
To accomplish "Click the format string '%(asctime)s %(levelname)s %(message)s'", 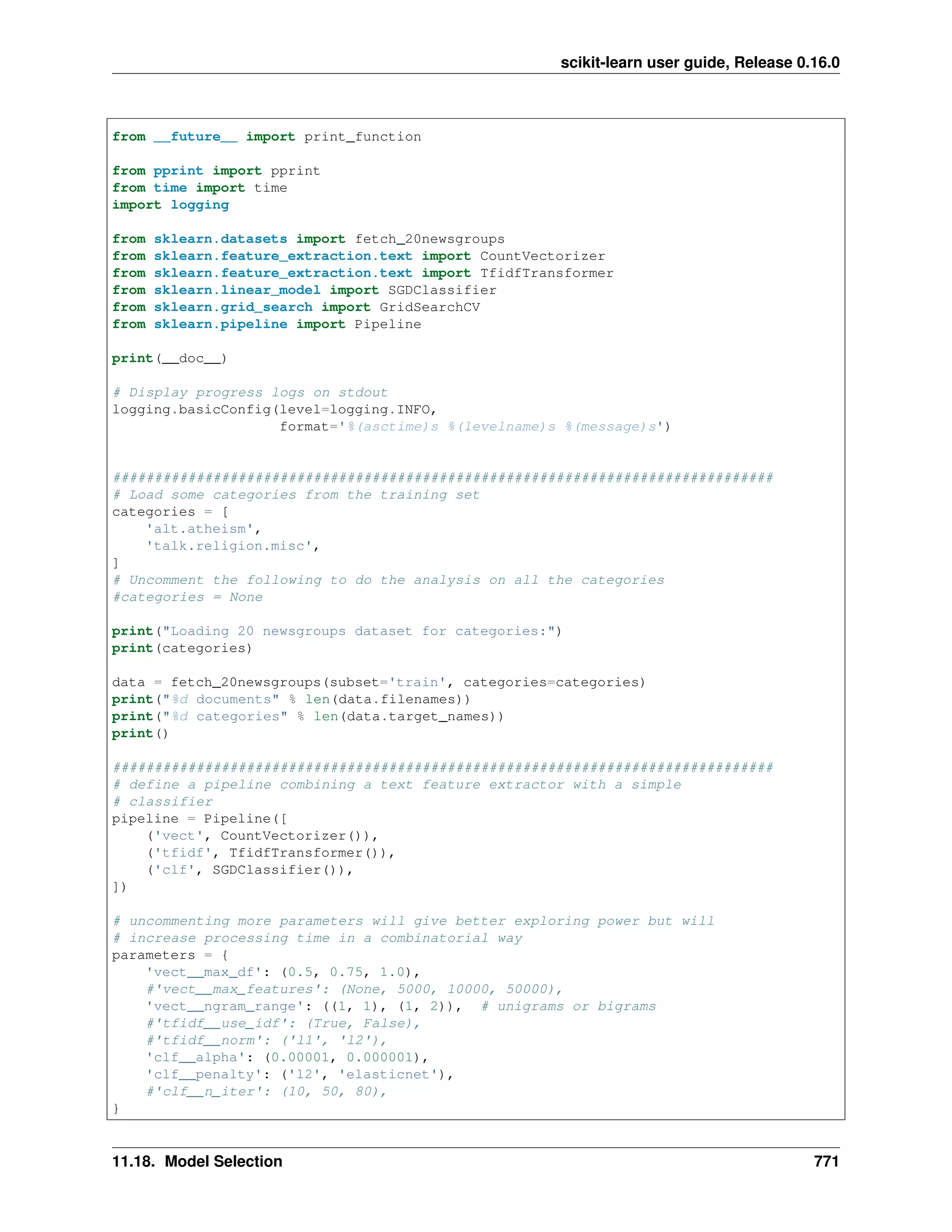I will point(502,427).
